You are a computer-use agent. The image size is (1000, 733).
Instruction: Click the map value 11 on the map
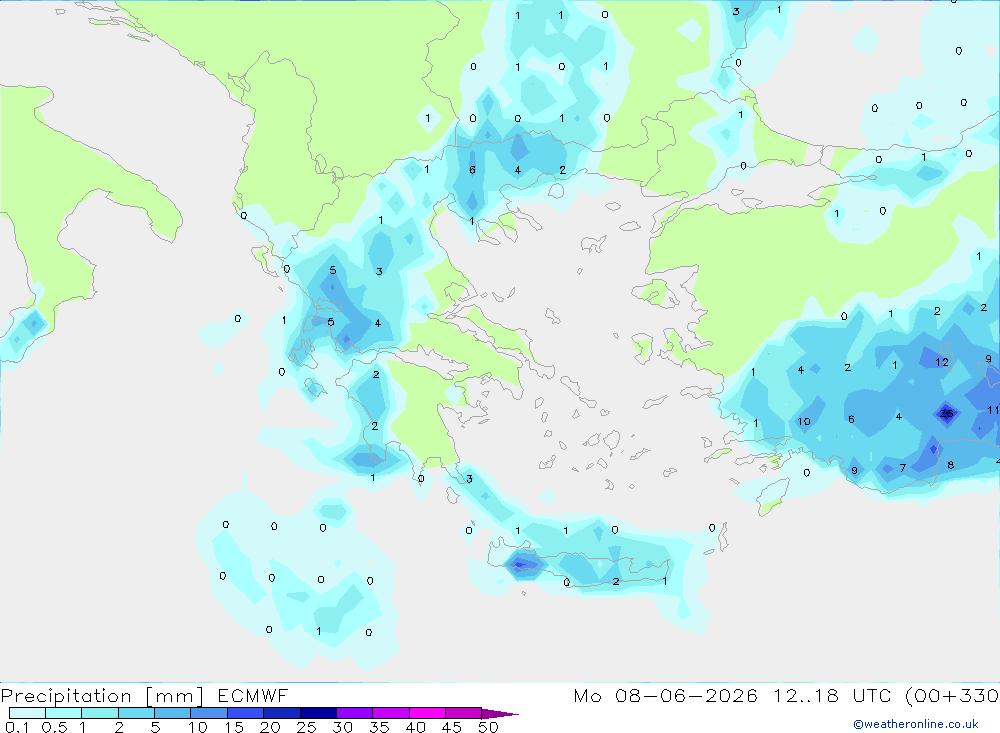coord(993,410)
